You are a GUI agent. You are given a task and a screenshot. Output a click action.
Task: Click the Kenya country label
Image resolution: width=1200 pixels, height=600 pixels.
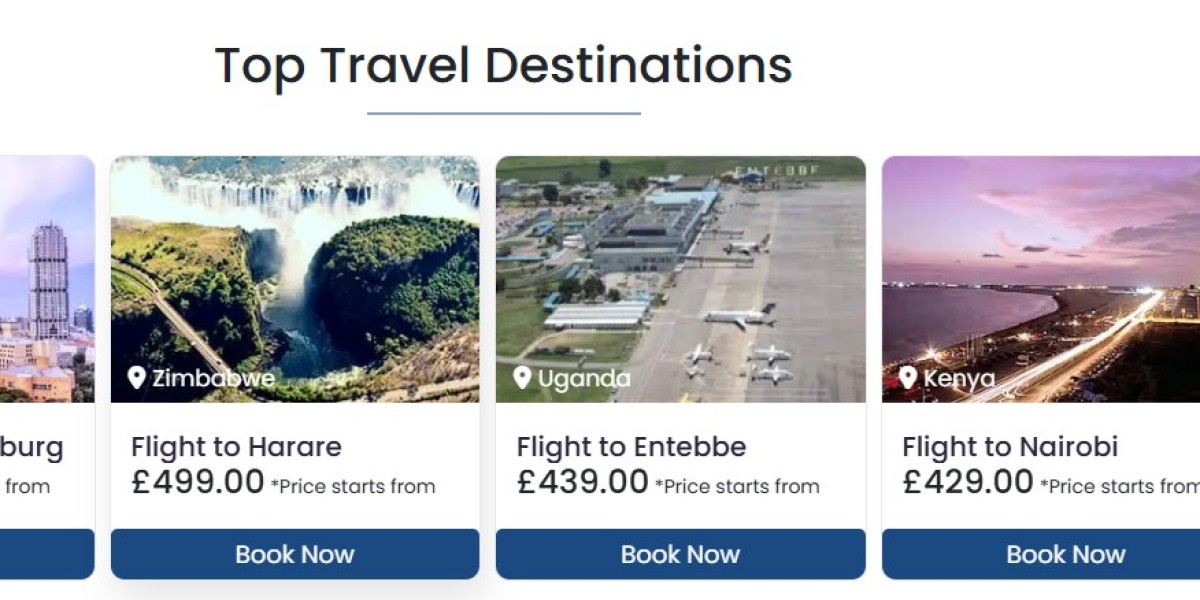(x=959, y=378)
